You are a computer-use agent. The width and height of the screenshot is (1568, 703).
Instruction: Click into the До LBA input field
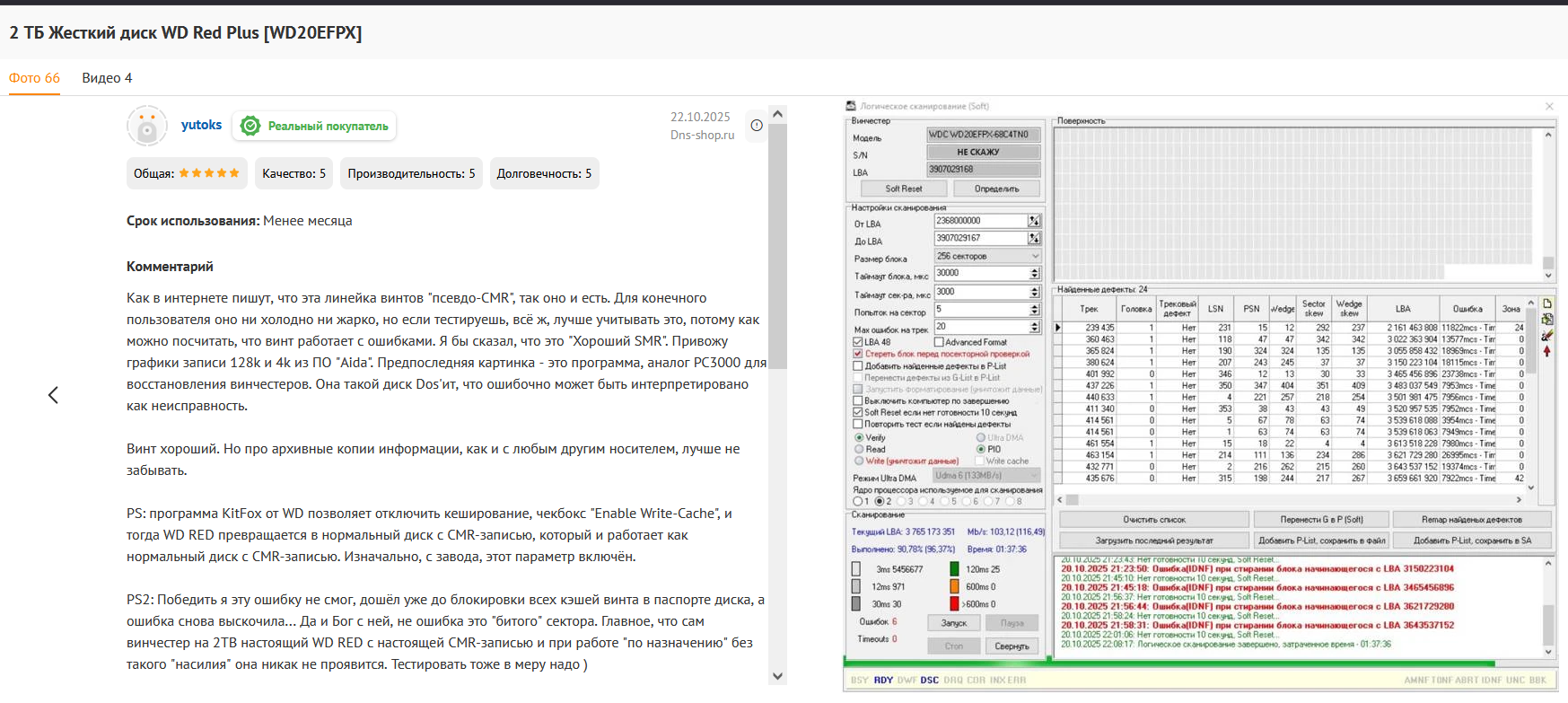[981, 238]
